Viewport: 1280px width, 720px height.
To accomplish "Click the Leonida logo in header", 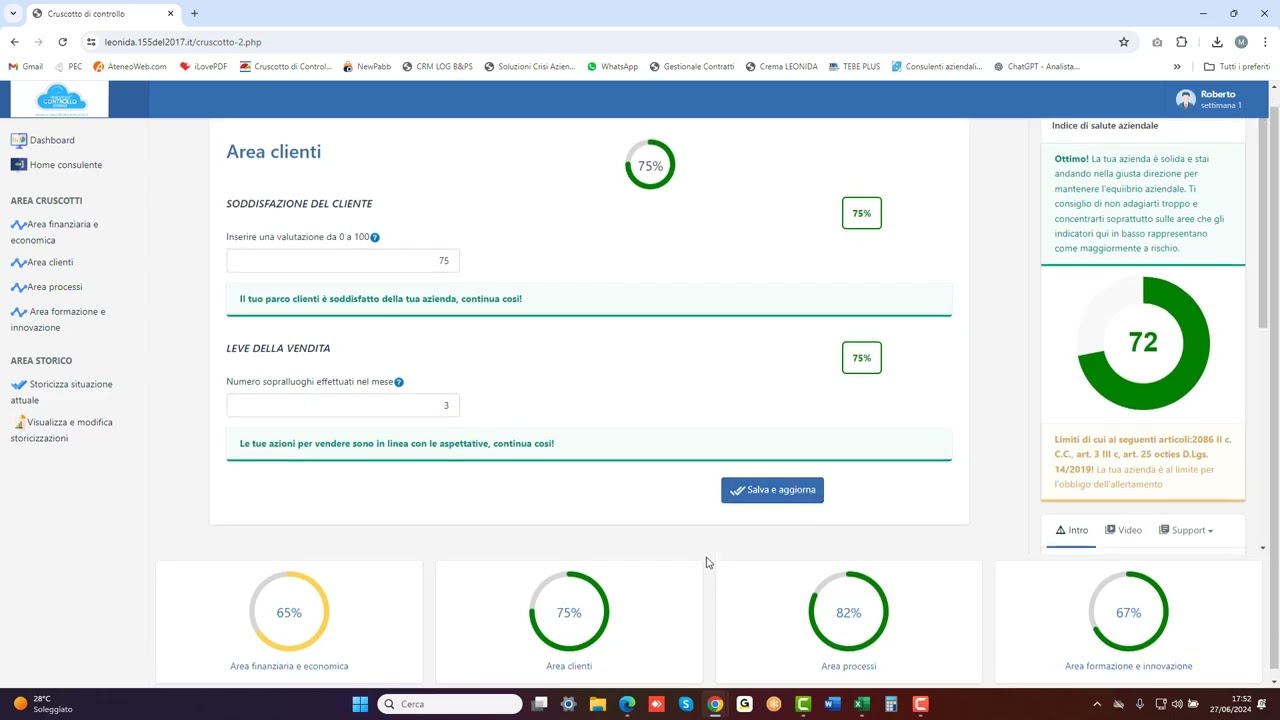I will (60, 99).
